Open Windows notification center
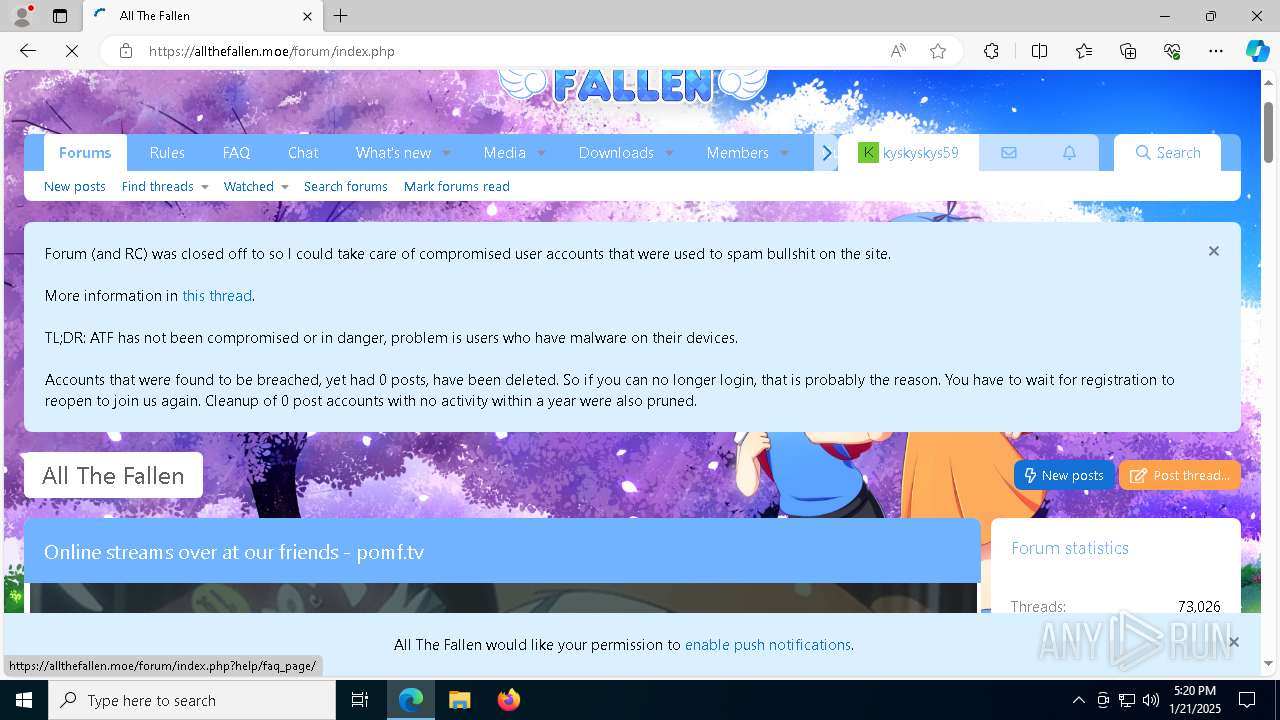The image size is (1280, 720). [1247, 700]
